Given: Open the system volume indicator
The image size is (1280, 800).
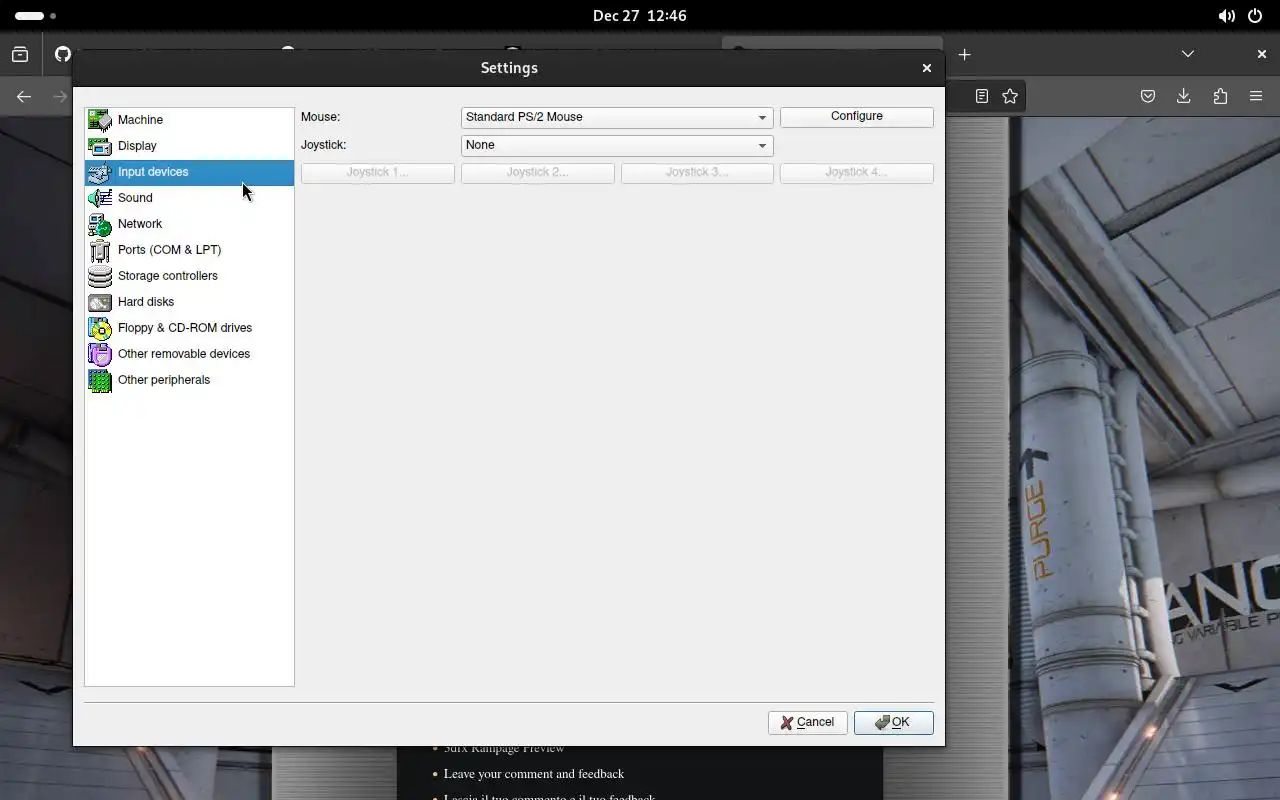Looking at the screenshot, I should click(x=1226, y=16).
